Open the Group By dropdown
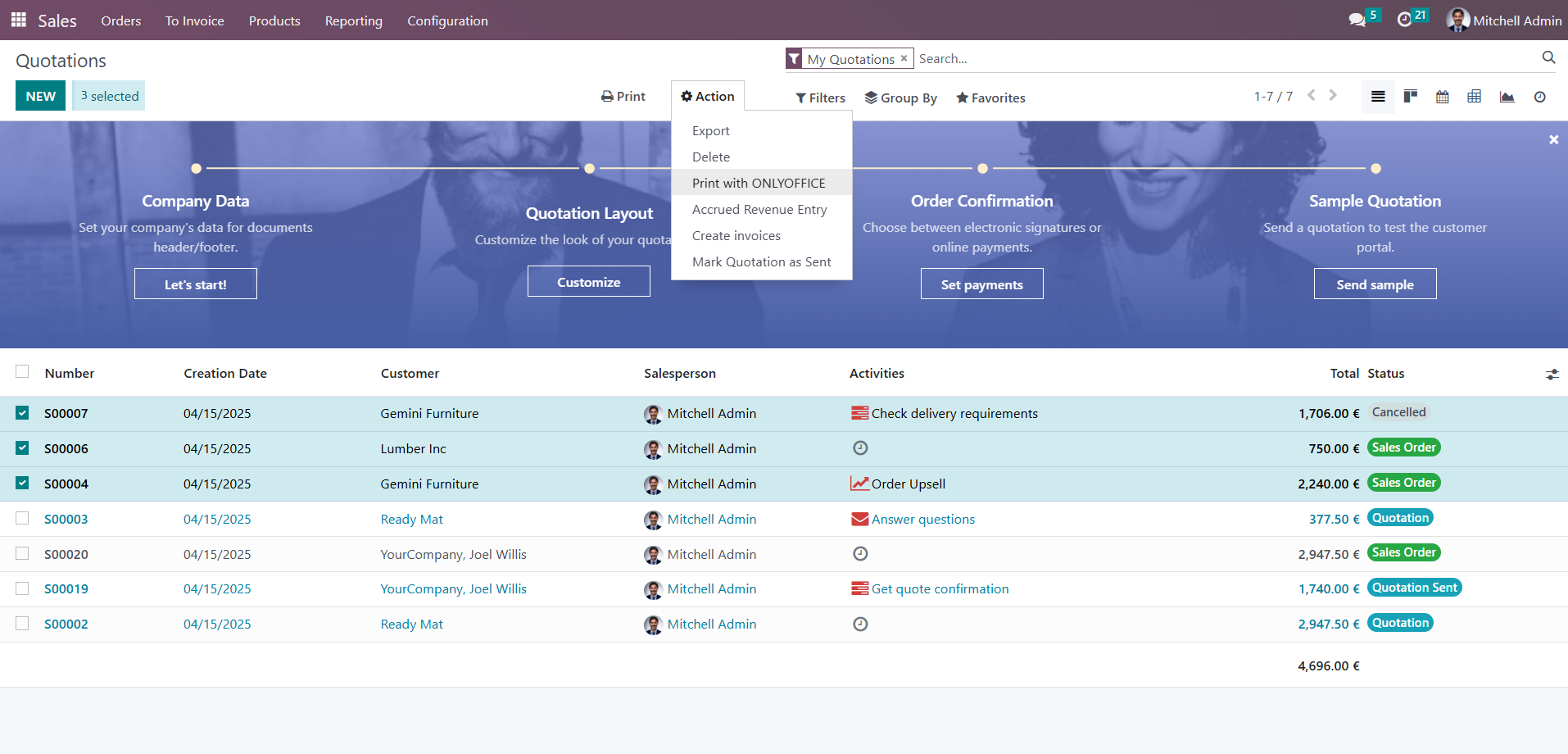 [x=900, y=98]
